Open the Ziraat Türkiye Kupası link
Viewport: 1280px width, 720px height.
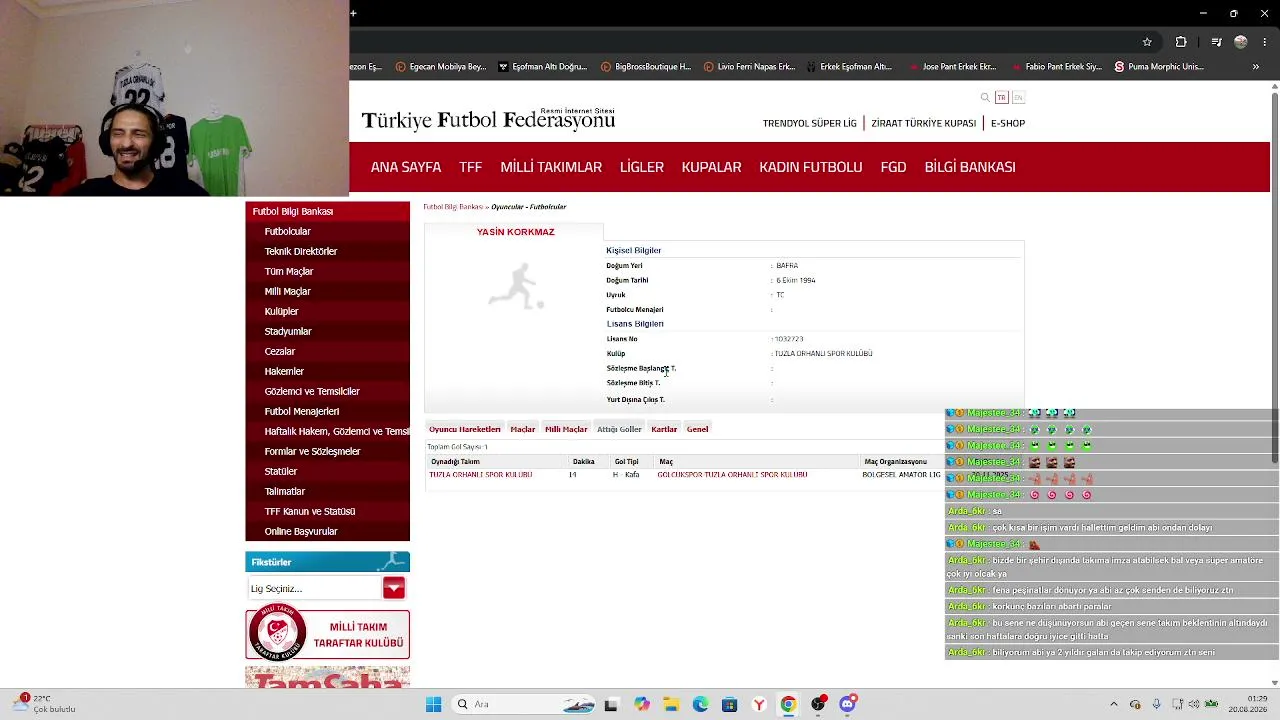[923, 123]
